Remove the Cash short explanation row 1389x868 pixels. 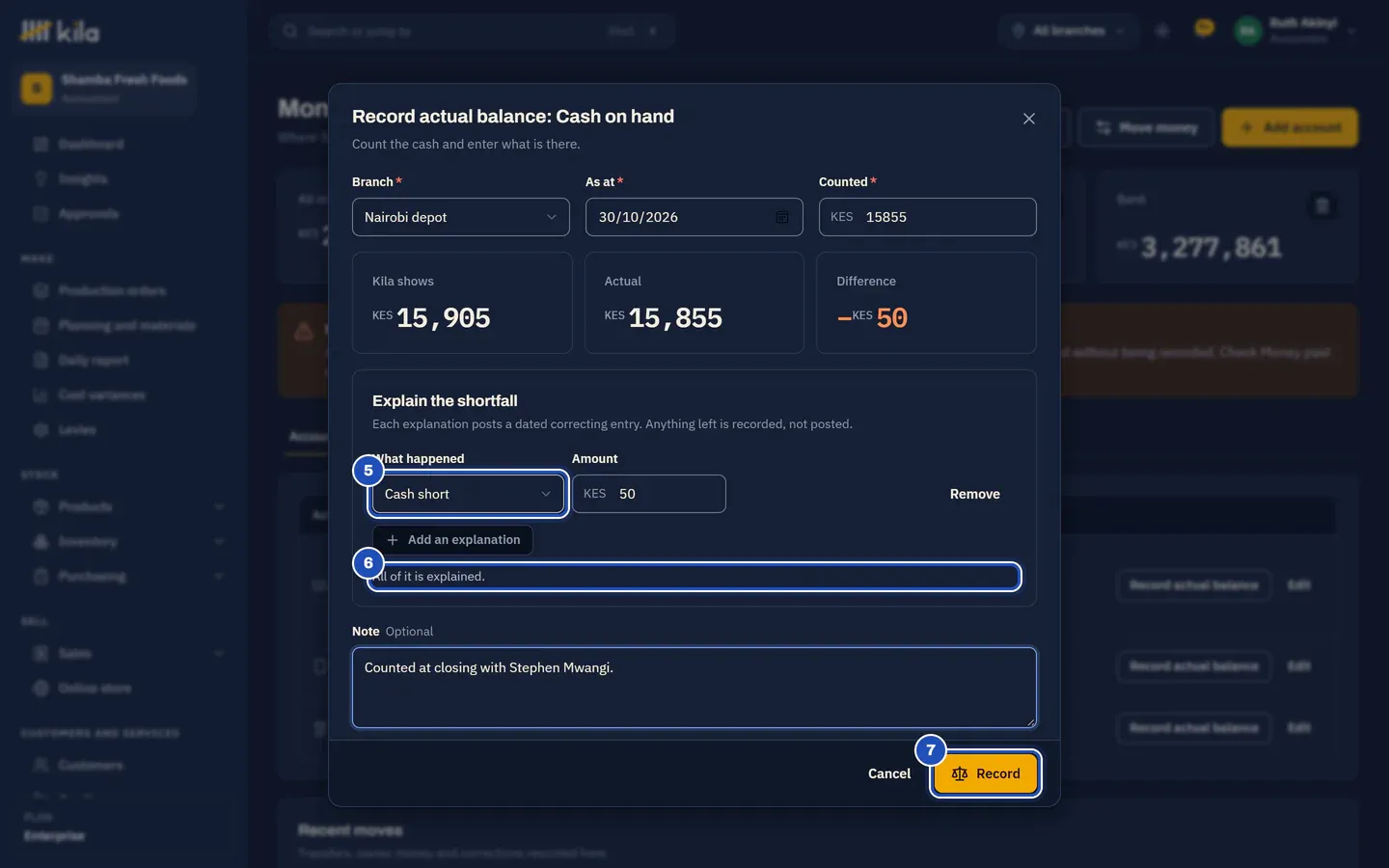[975, 494]
